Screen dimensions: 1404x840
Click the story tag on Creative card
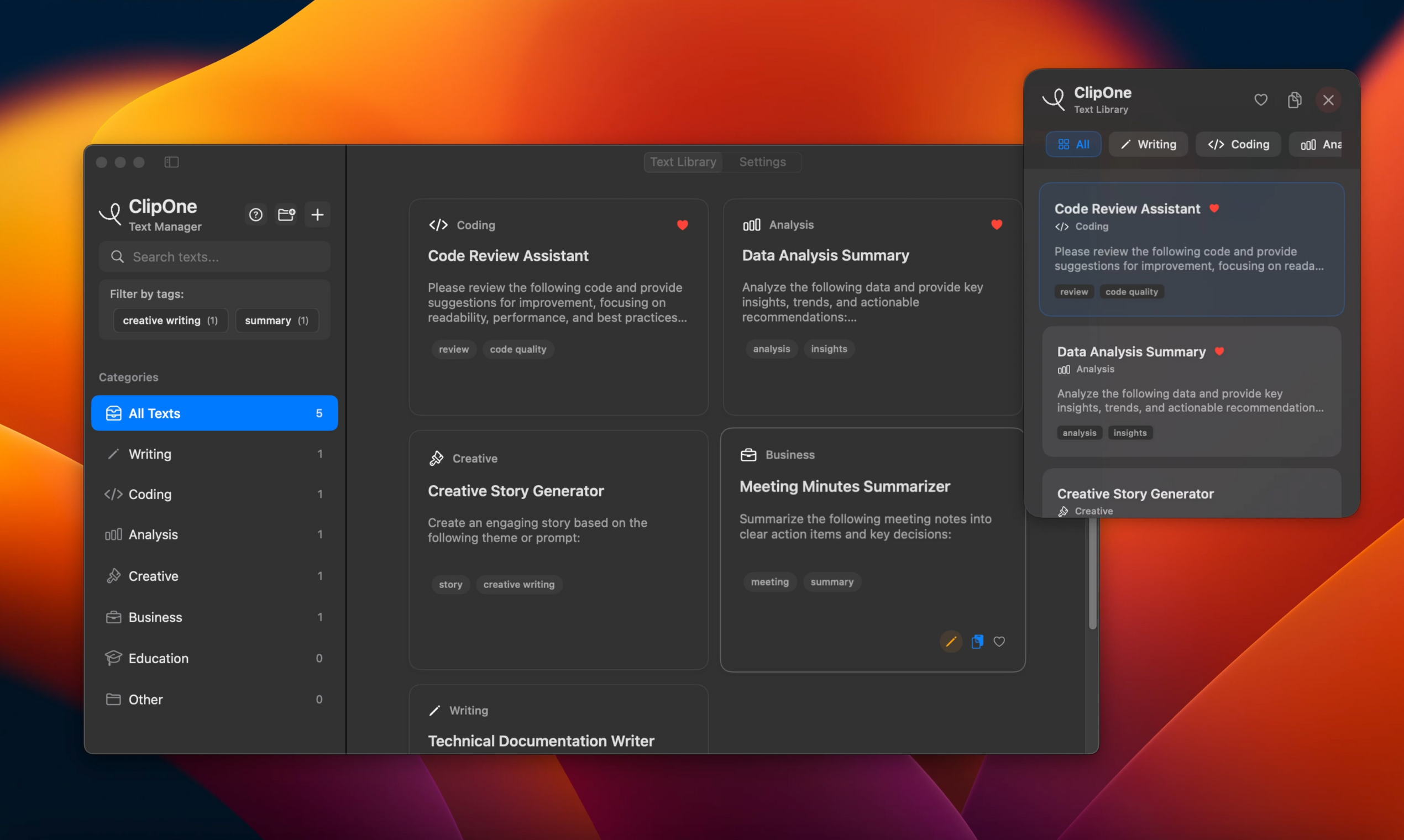(450, 584)
